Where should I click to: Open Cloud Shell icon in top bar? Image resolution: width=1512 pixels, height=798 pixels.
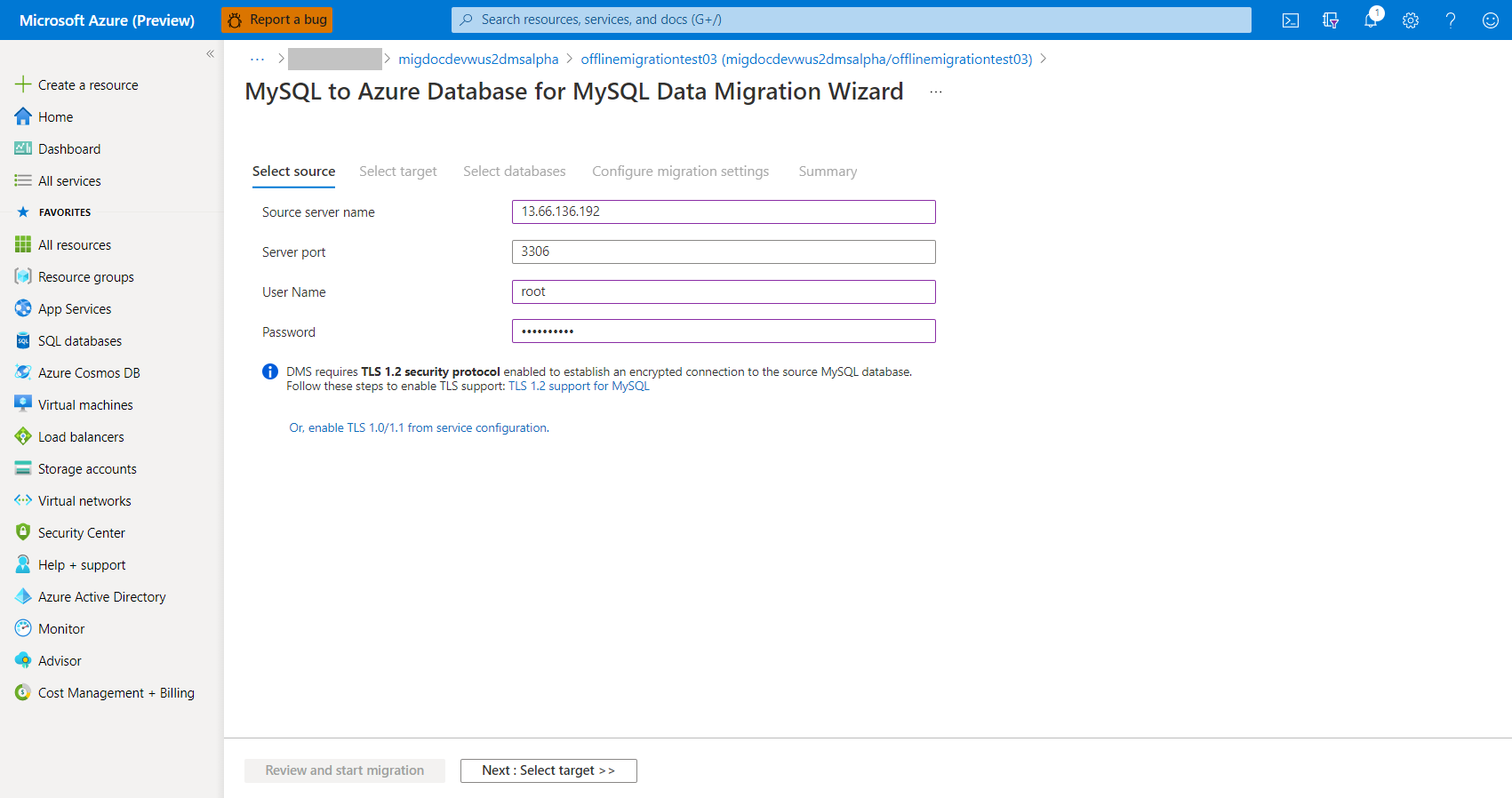pos(1291,20)
